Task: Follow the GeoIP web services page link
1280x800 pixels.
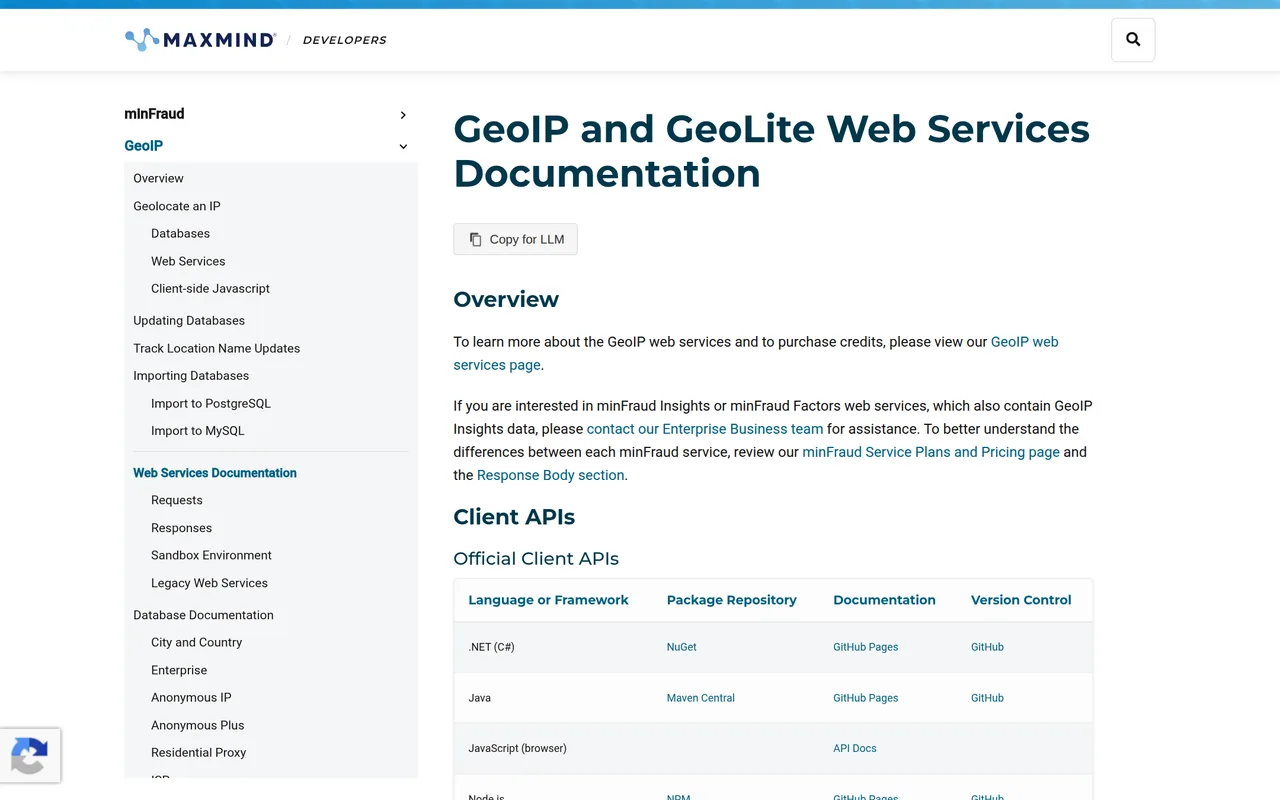Action: click(x=1024, y=342)
